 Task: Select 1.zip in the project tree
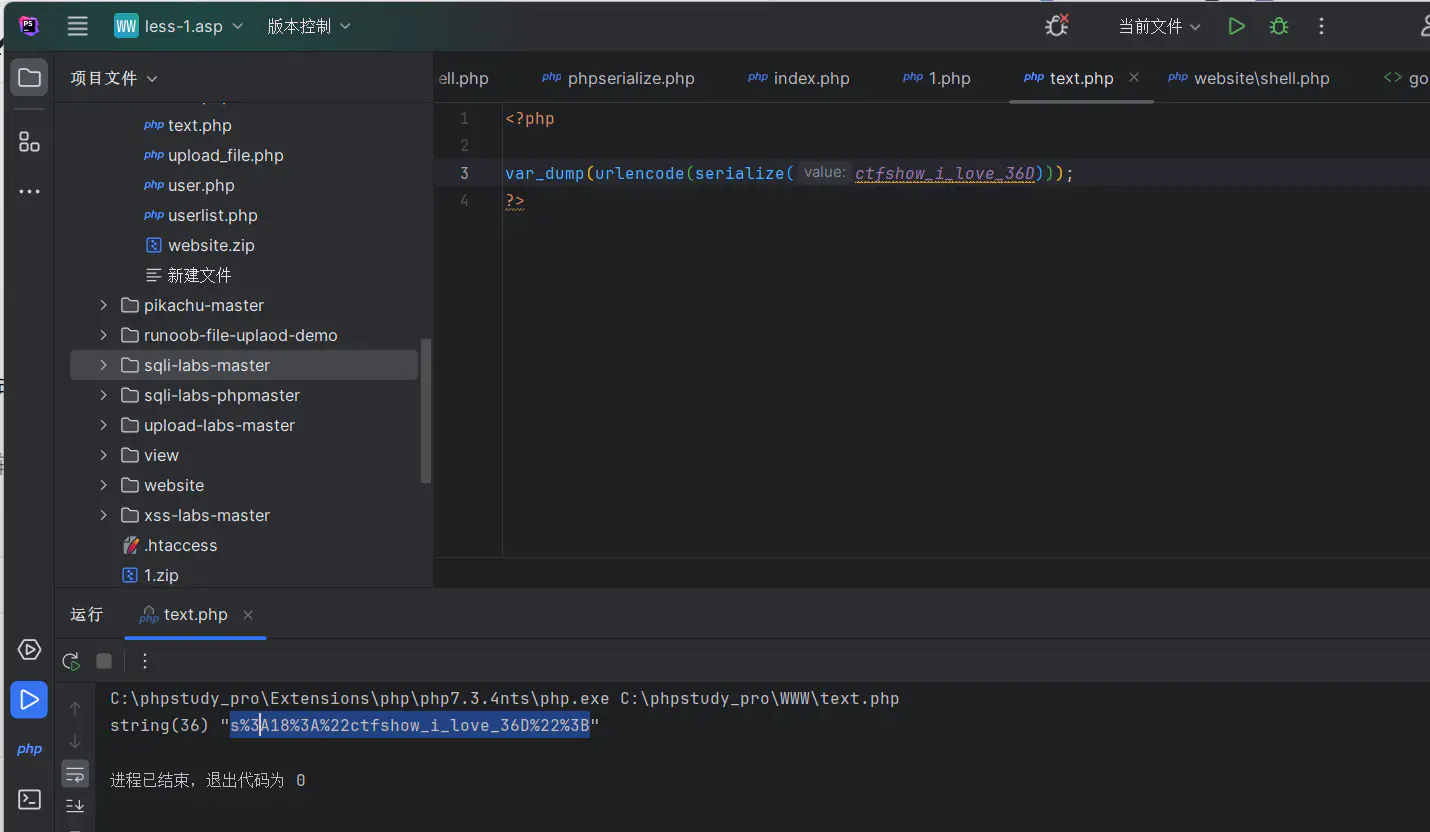pyautogui.click(x=150, y=575)
